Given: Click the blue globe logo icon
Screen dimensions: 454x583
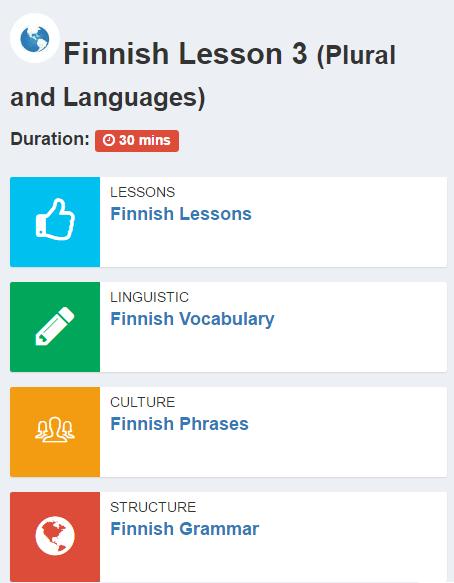Looking at the screenshot, I should (x=35, y=38).
